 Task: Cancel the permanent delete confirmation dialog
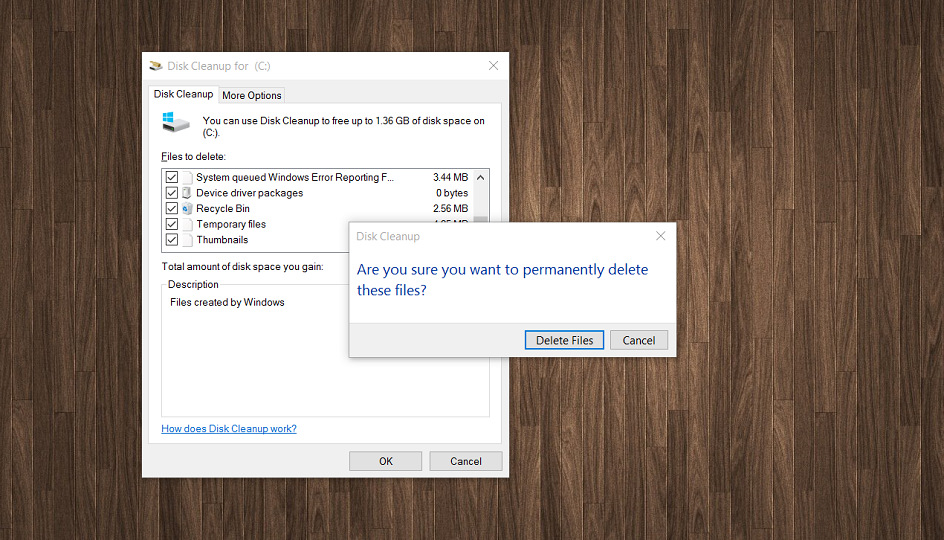(x=639, y=340)
